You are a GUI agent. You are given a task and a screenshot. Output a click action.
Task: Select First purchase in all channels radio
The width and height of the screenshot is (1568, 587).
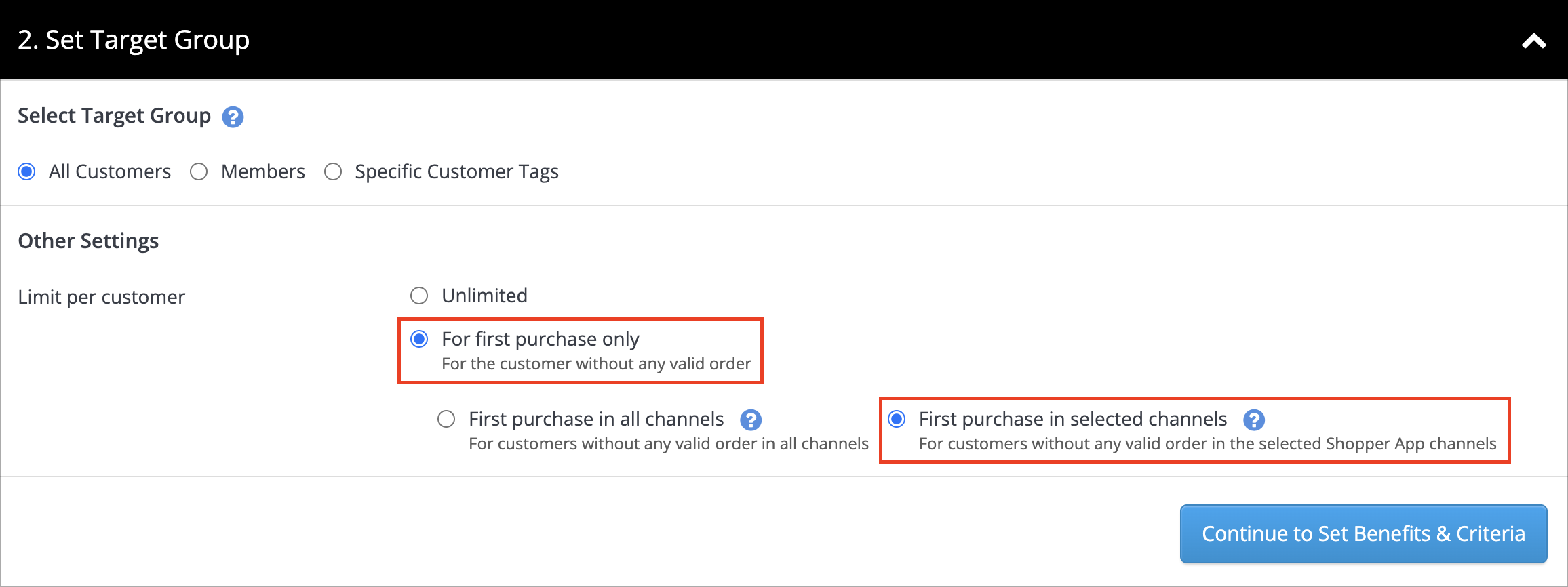tap(446, 419)
